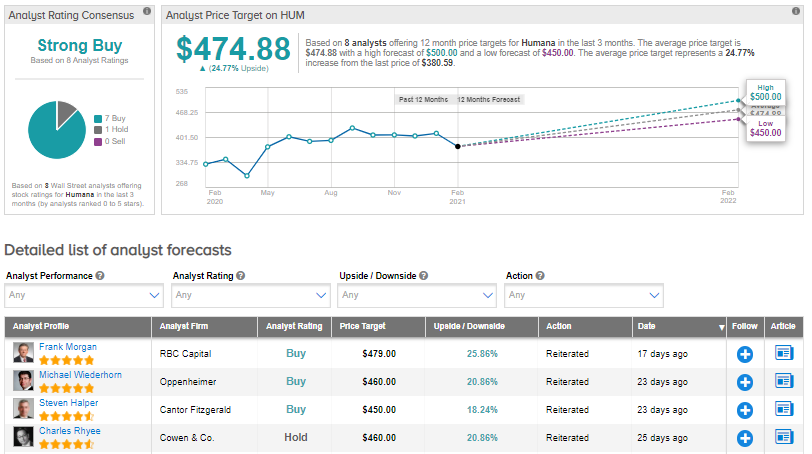Viewport: 812px width, 454px height.
Task: Click info icon next to Analyst Rating Consensus
Action: click(147, 11)
